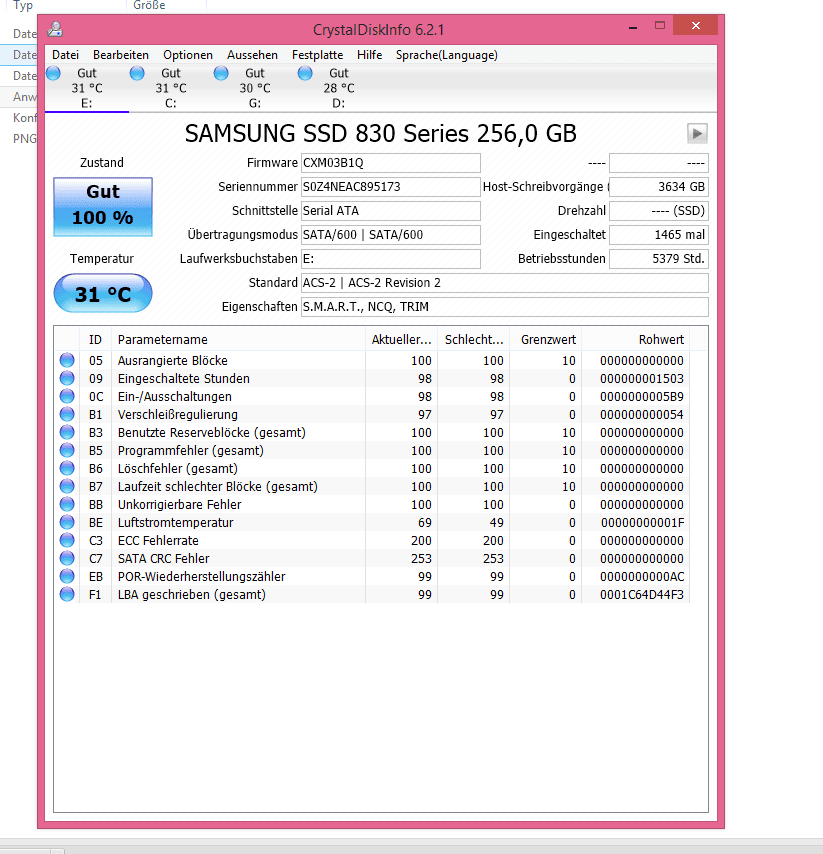Viewport: 823px width, 854px height.
Task: Click status icon for LBA geschrieben
Action: coord(67,594)
